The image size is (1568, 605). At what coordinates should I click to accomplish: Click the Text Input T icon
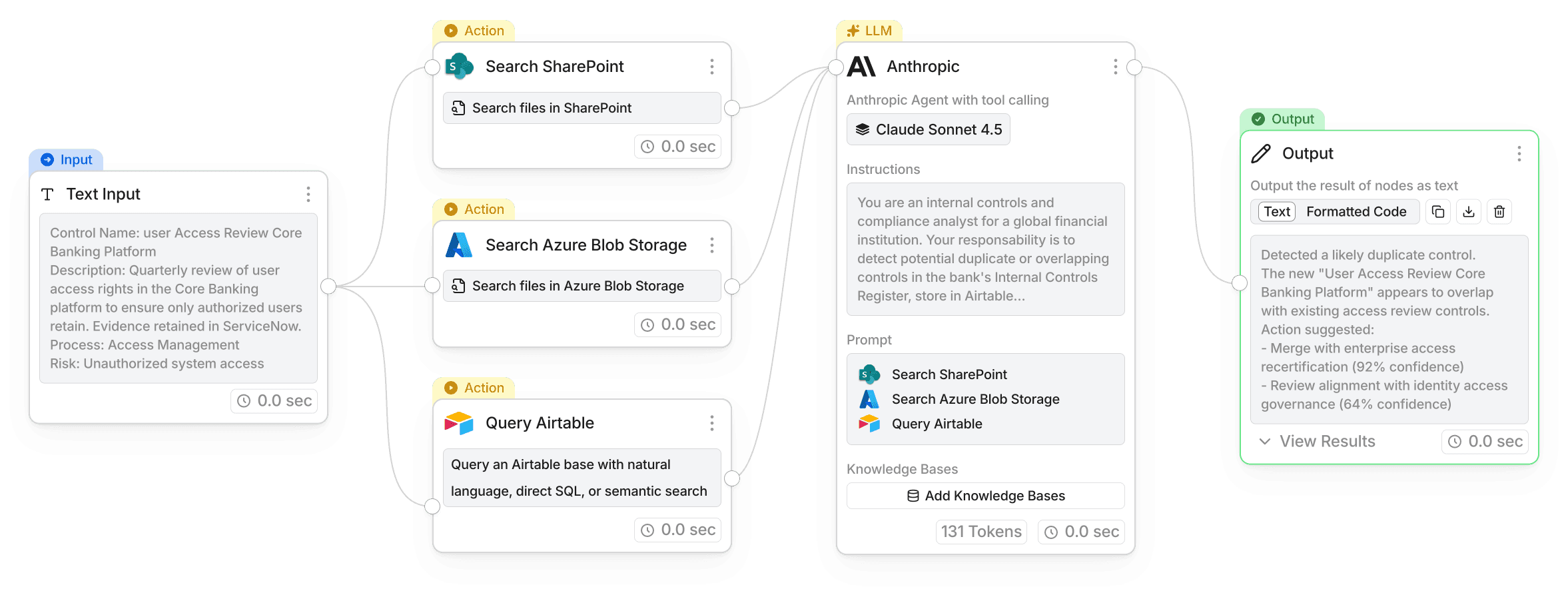click(x=47, y=194)
